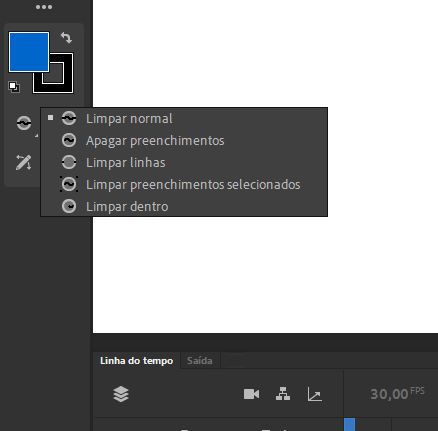The height and width of the screenshot is (431, 438).
Task: Toggle the camera icon in timeline
Action: coord(251,394)
